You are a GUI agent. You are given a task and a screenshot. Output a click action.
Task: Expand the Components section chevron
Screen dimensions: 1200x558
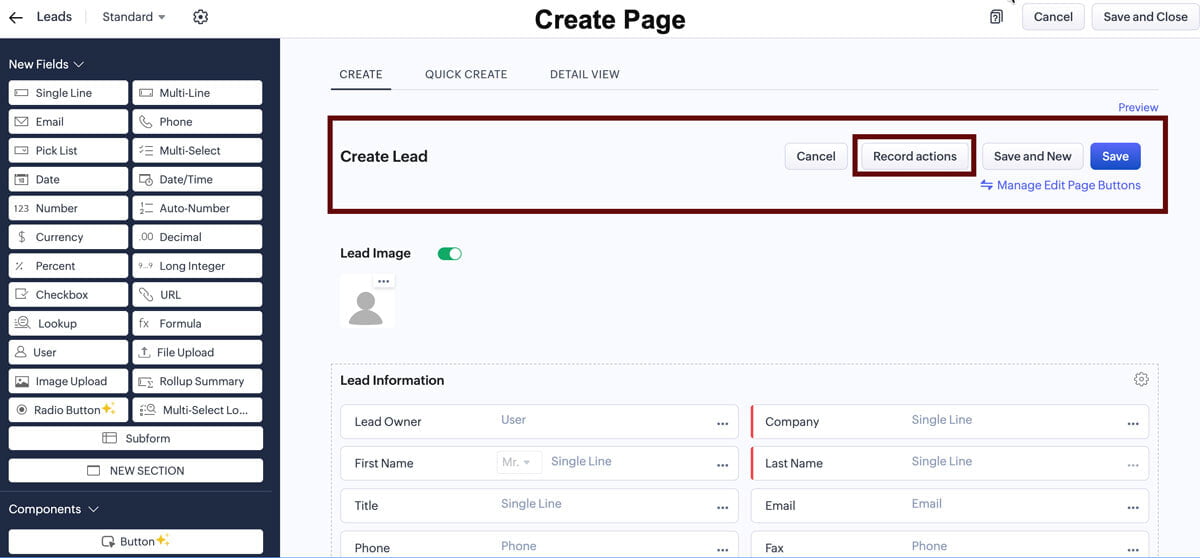[94, 509]
